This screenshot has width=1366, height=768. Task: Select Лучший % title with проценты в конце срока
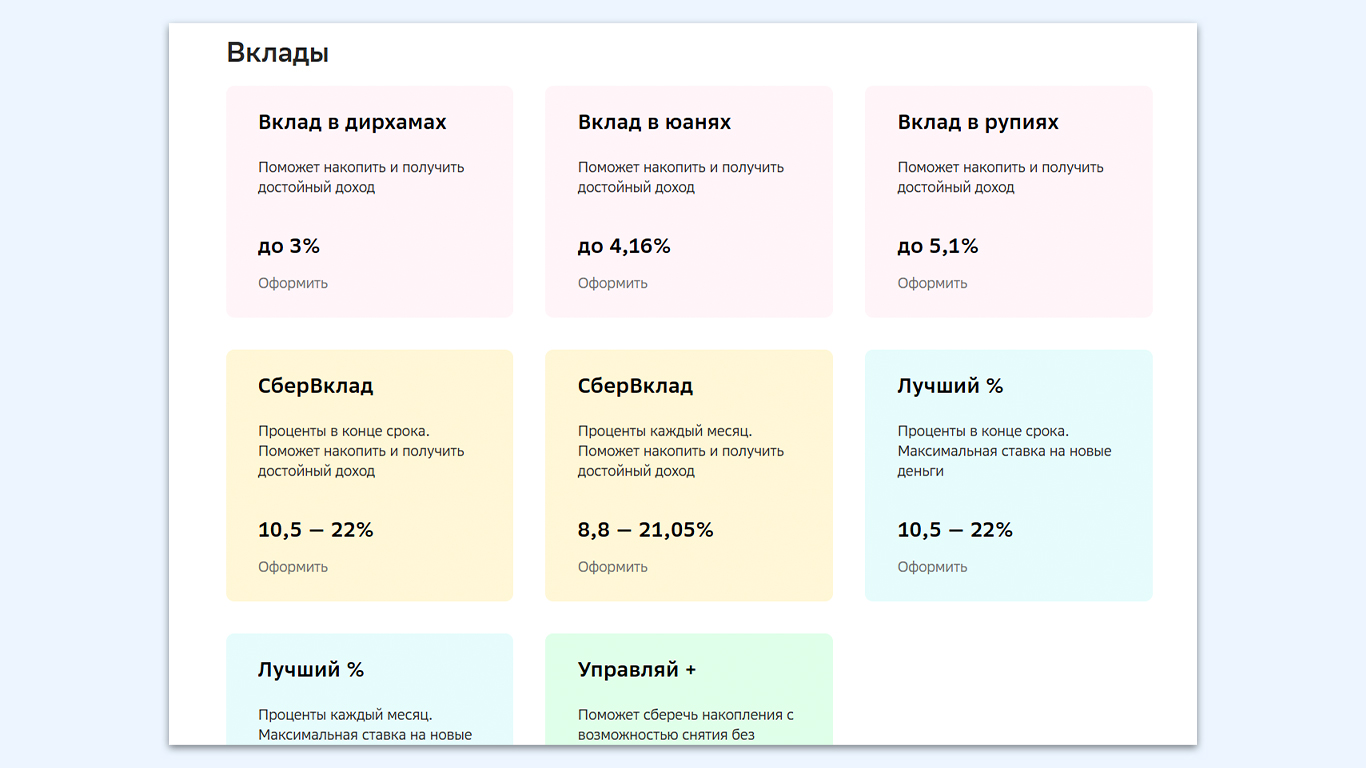click(x=950, y=386)
